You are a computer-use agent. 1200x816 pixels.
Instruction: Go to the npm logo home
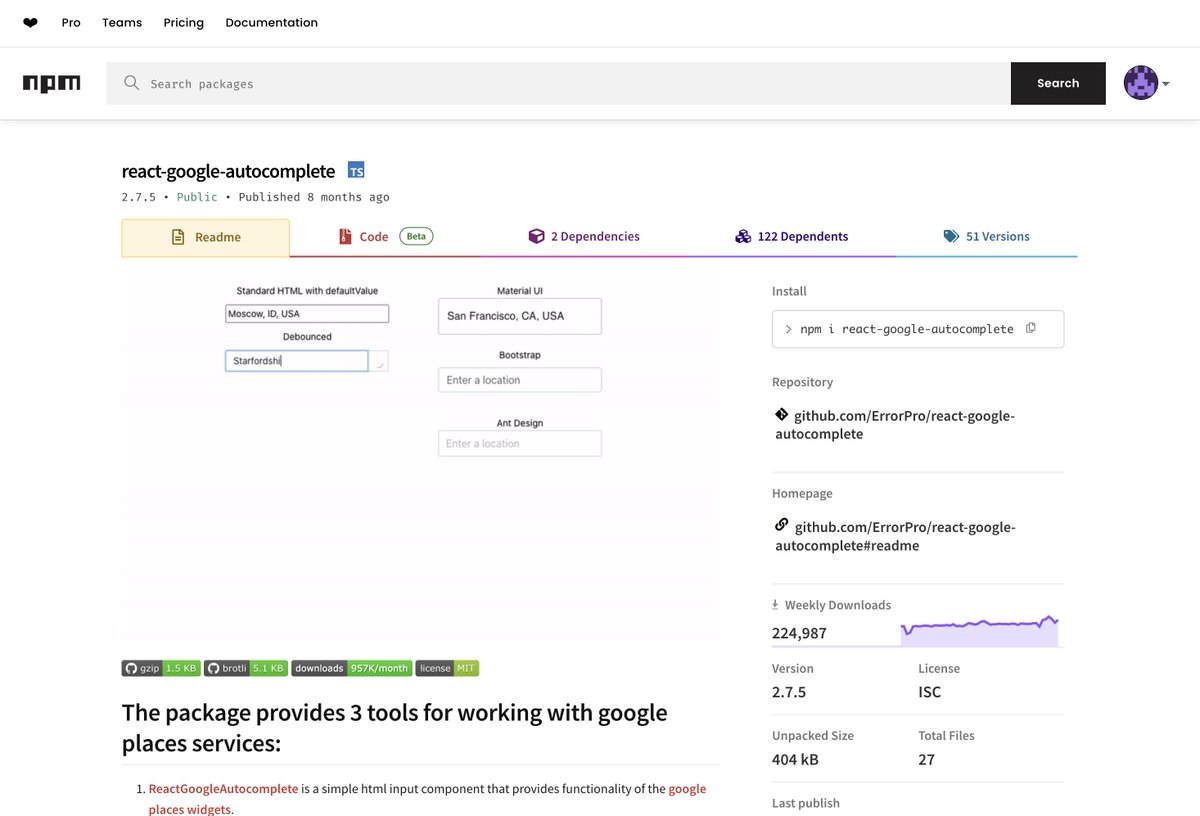52,83
